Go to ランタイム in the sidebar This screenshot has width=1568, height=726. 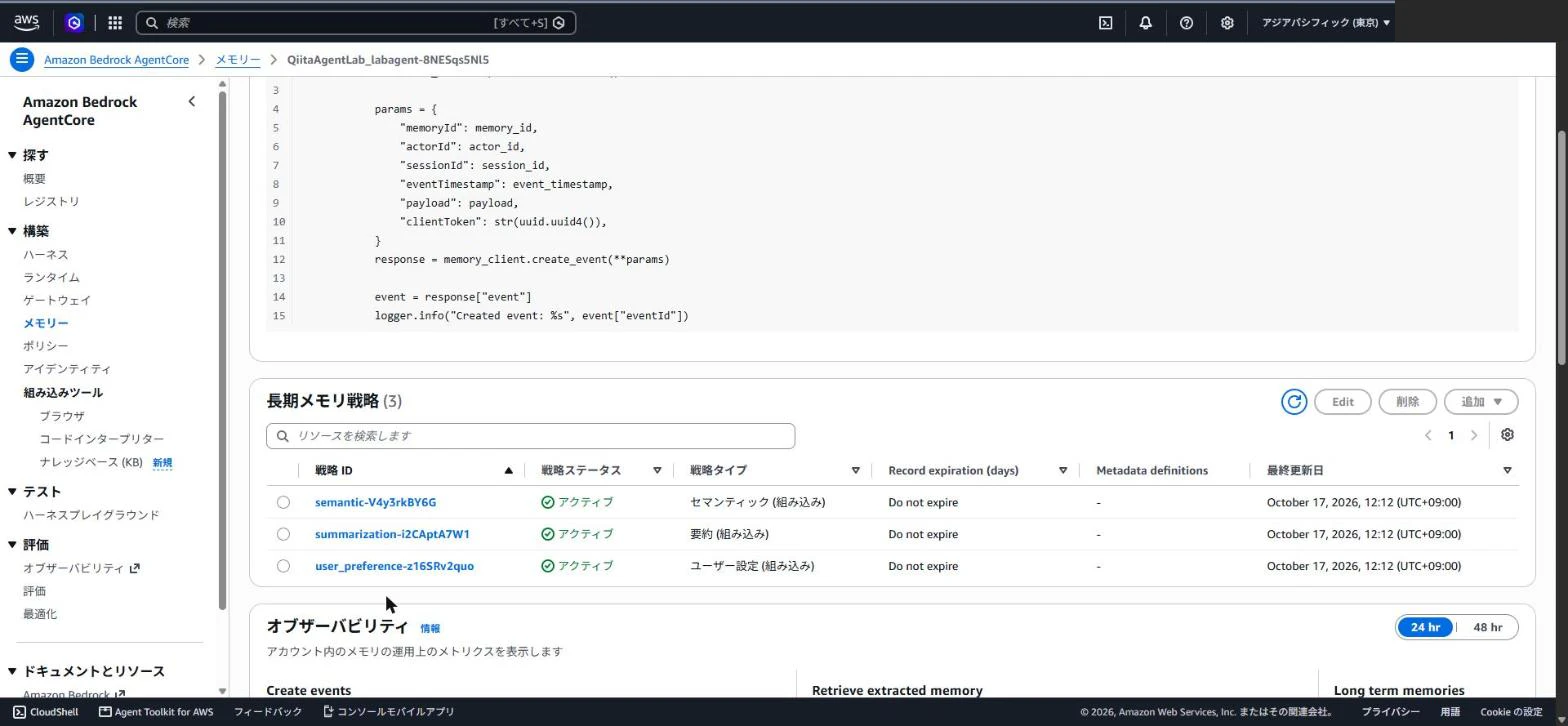point(51,277)
